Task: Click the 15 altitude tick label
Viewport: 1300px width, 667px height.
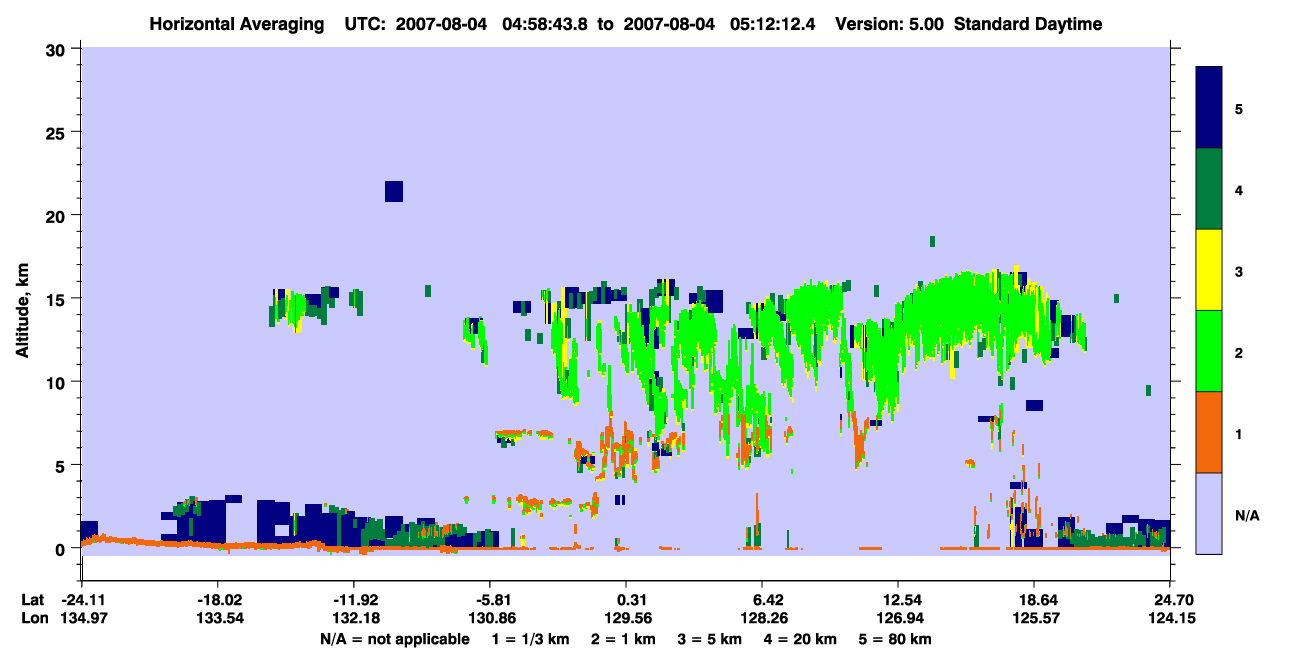Action: pos(58,299)
